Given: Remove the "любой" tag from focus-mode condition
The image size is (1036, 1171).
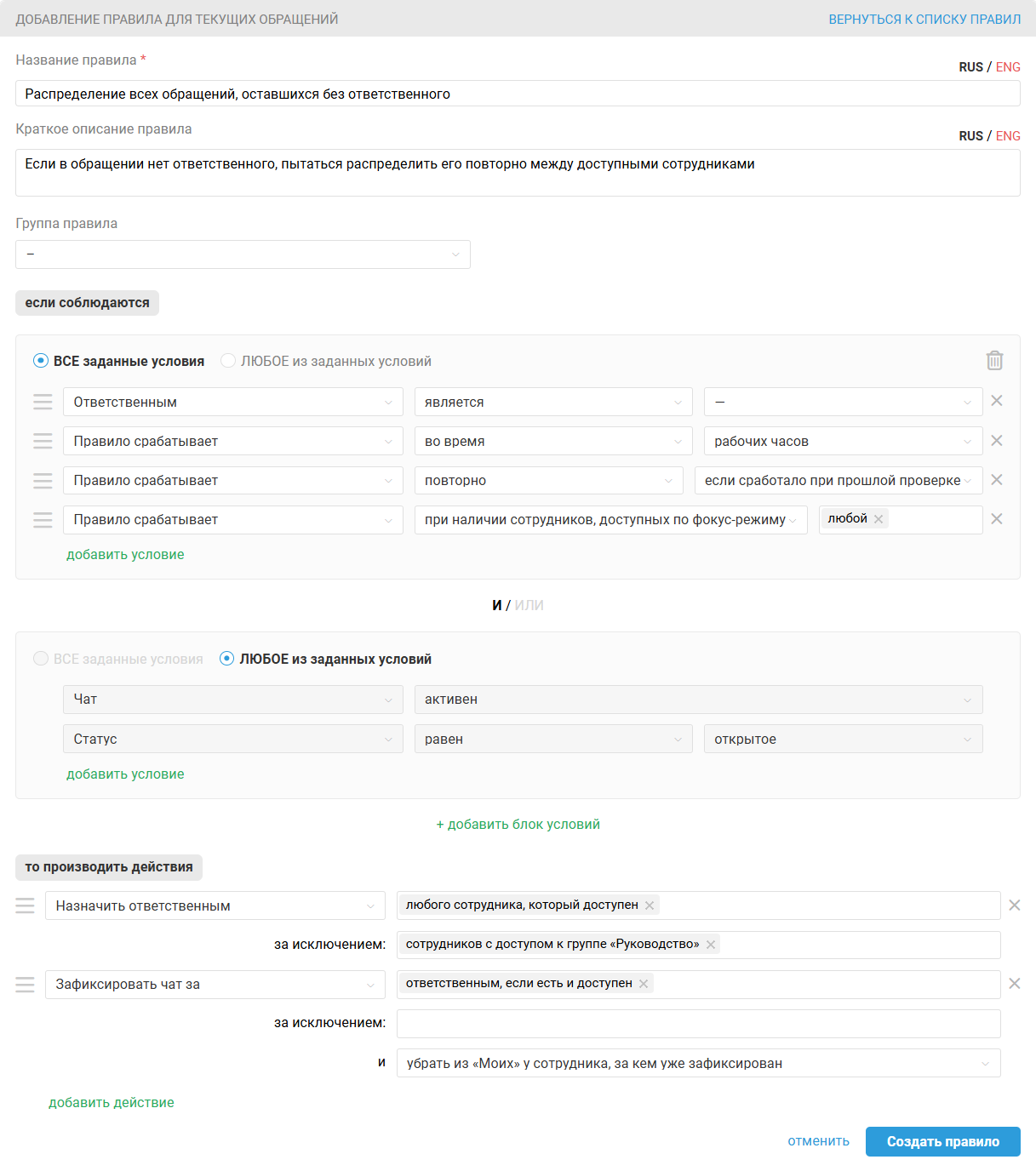Looking at the screenshot, I should (879, 519).
